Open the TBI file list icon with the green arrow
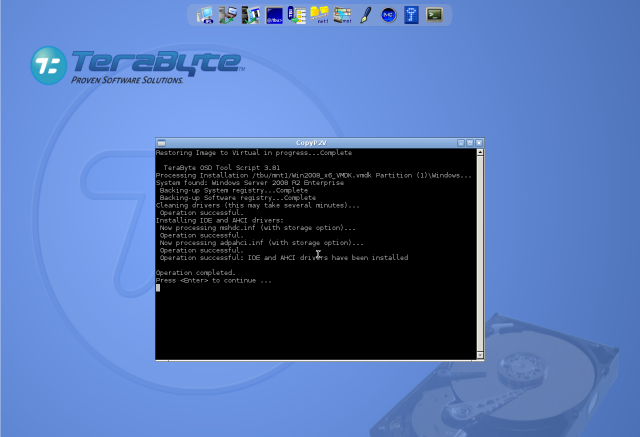 coord(297,15)
